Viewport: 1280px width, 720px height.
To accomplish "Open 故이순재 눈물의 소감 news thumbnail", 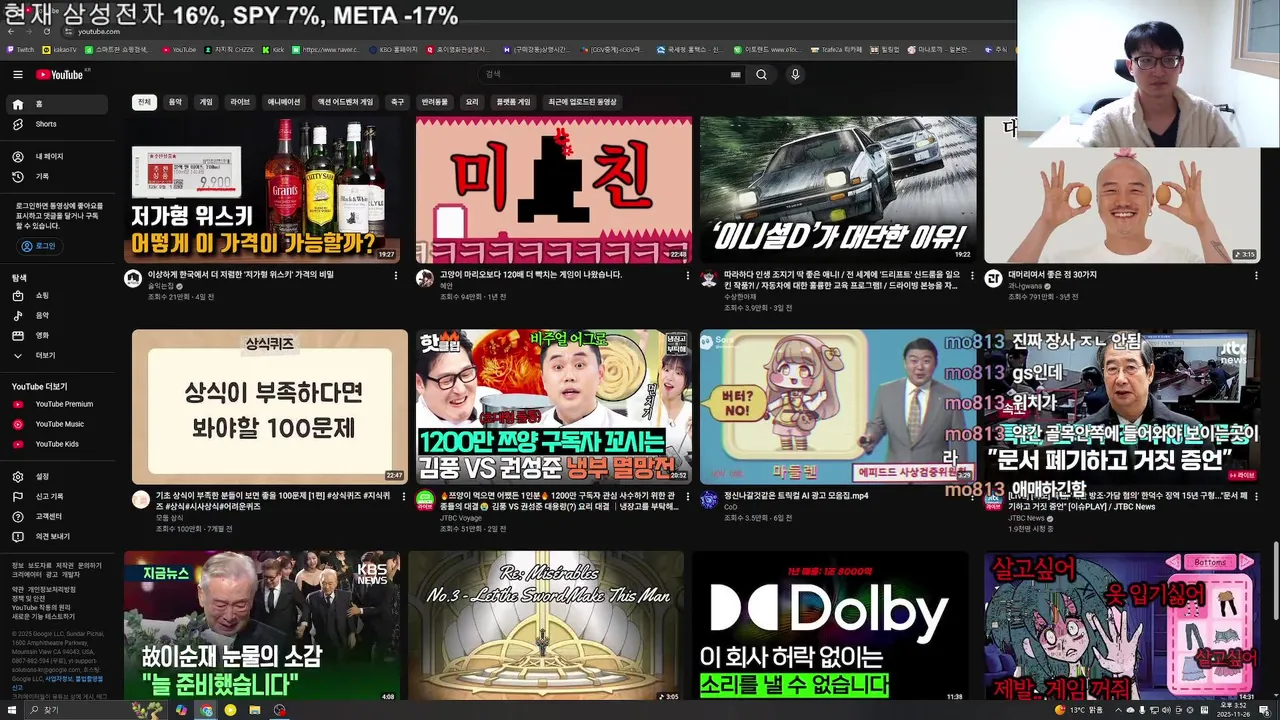I will coord(262,627).
